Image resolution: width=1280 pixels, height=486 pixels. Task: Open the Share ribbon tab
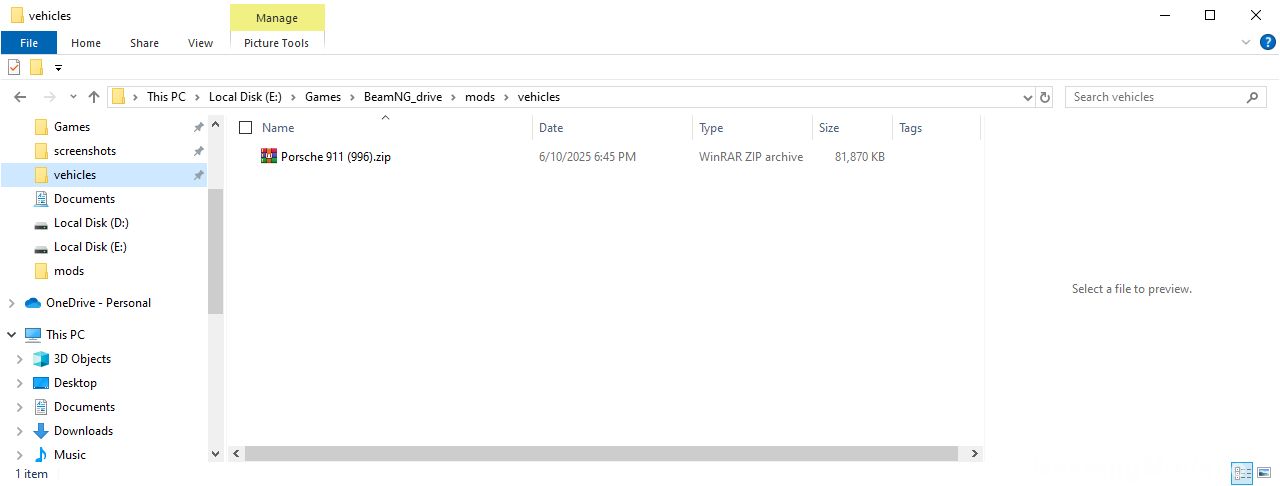pyautogui.click(x=144, y=43)
